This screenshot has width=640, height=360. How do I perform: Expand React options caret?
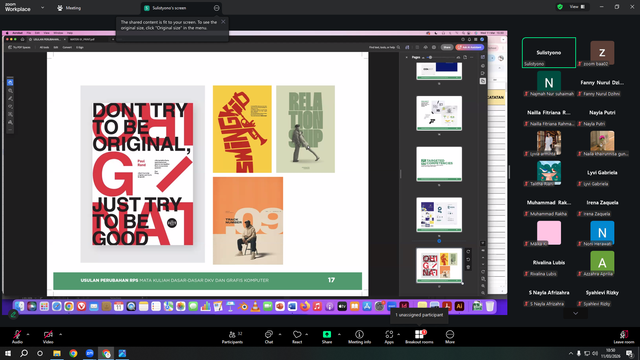(x=307, y=334)
